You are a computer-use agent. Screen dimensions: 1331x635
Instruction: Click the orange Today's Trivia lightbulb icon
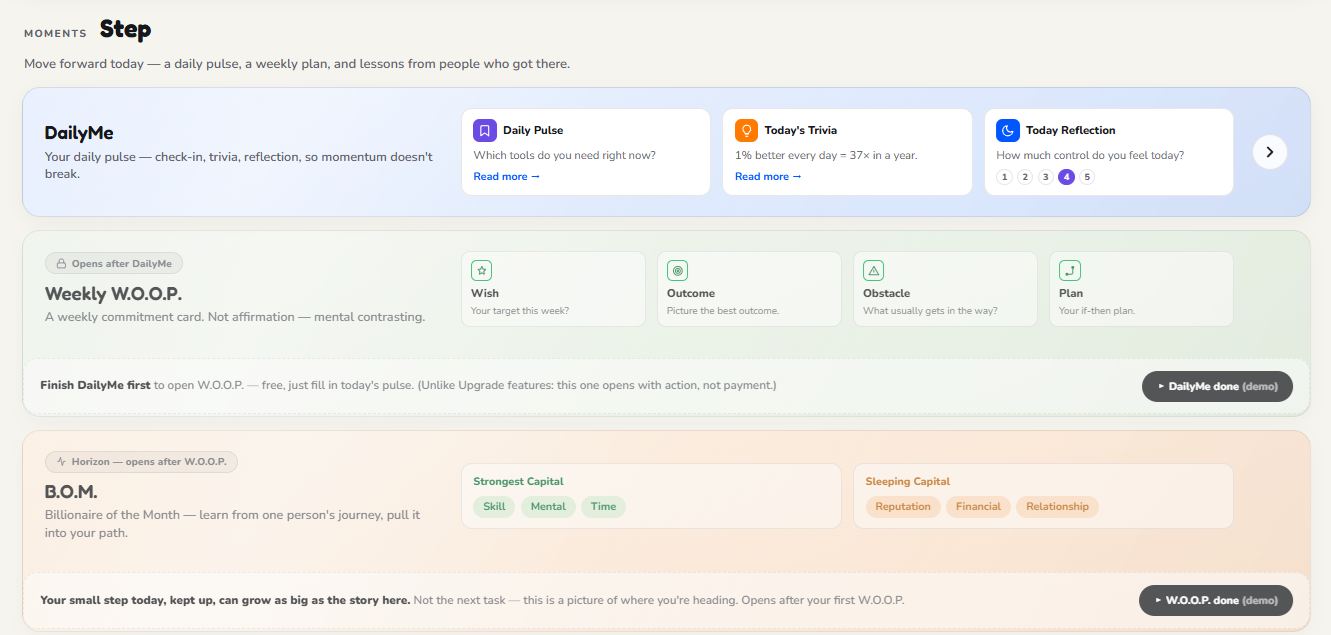pos(746,130)
